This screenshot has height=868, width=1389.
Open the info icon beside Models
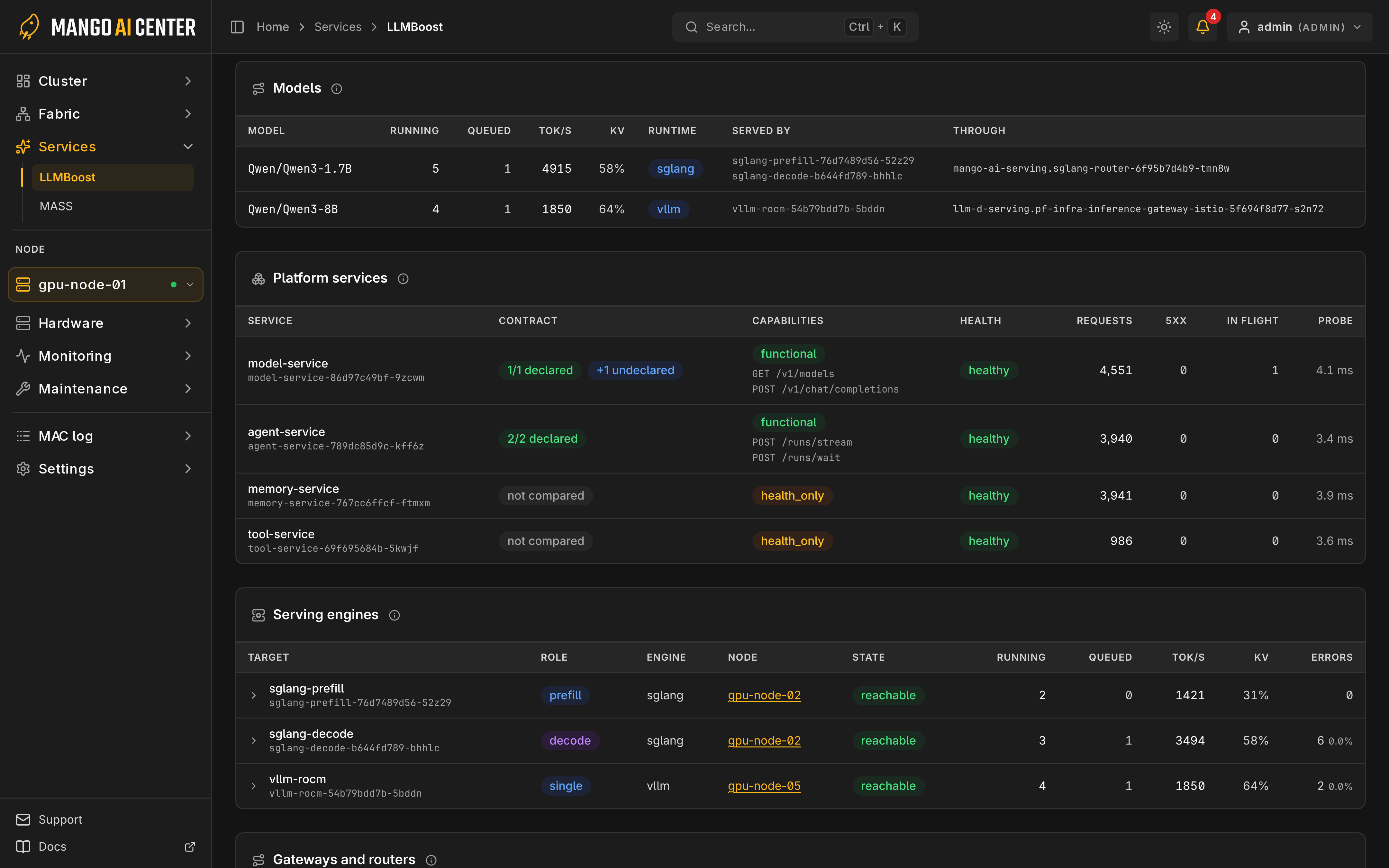[337, 88]
